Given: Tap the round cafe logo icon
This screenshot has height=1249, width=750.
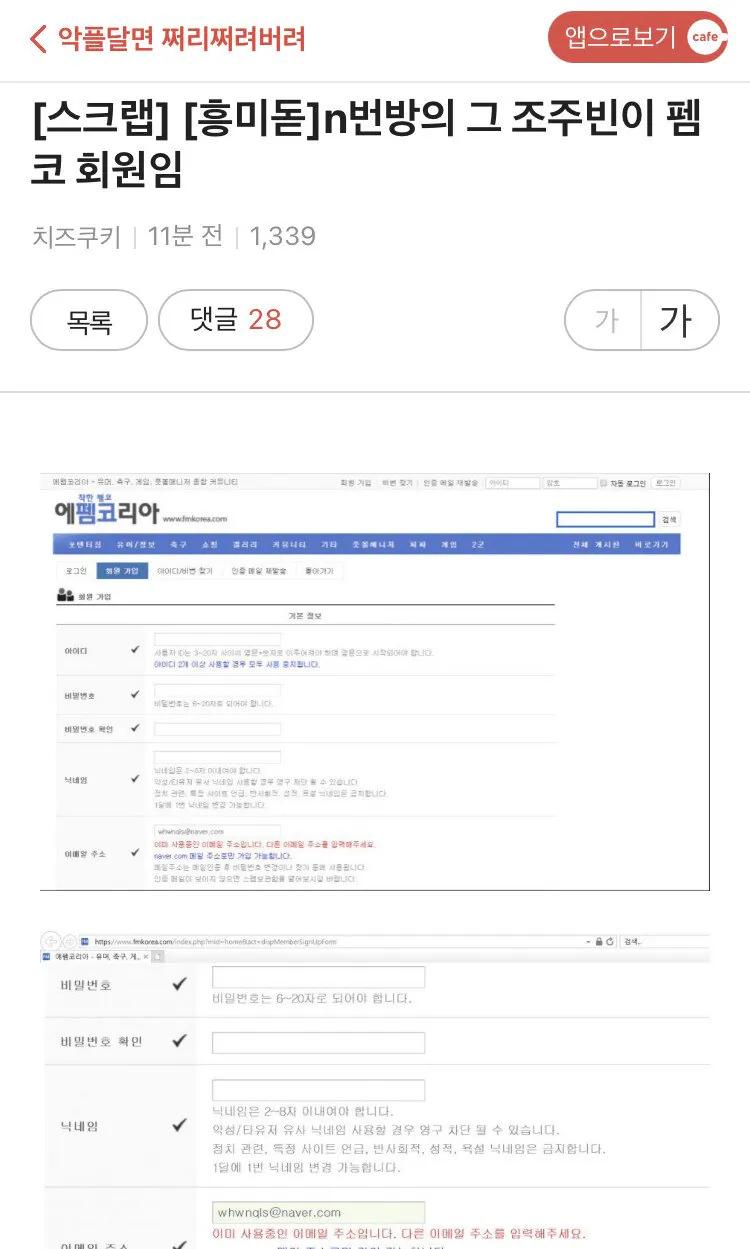Looking at the screenshot, I should point(704,38).
